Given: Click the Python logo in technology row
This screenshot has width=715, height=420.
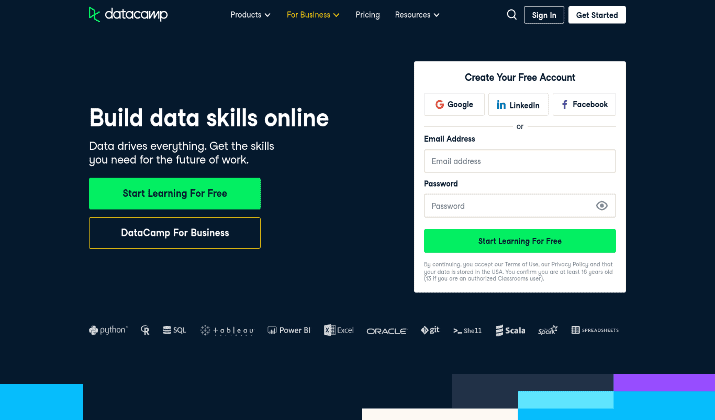Looking at the screenshot, I should (x=108, y=330).
